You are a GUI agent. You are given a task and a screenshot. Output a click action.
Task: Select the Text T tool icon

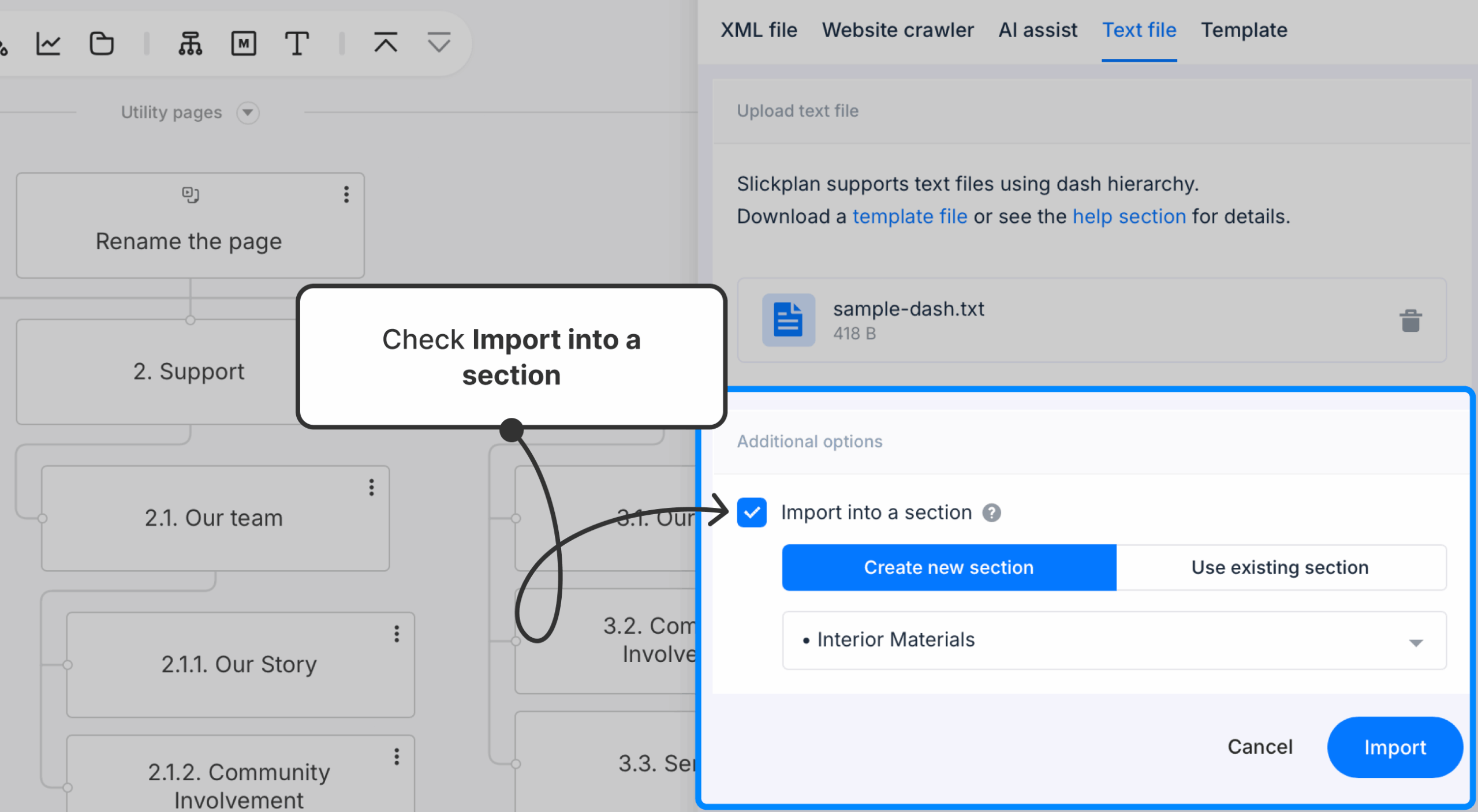(x=297, y=43)
